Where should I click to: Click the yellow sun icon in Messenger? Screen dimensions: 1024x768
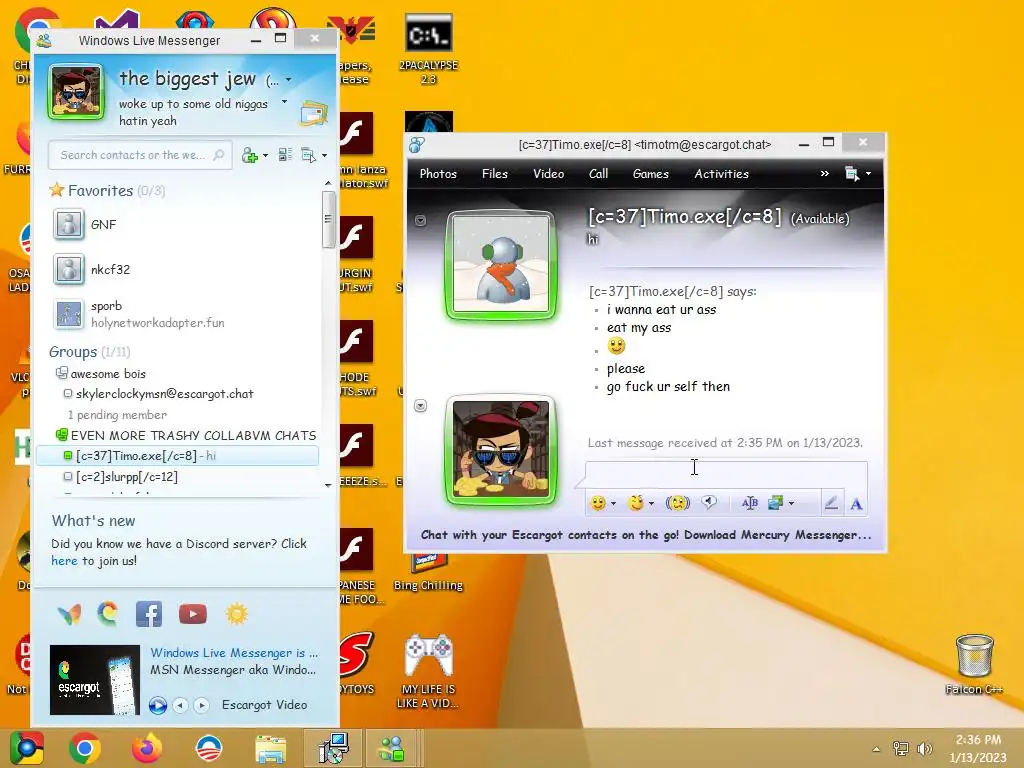(x=237, y=614)
